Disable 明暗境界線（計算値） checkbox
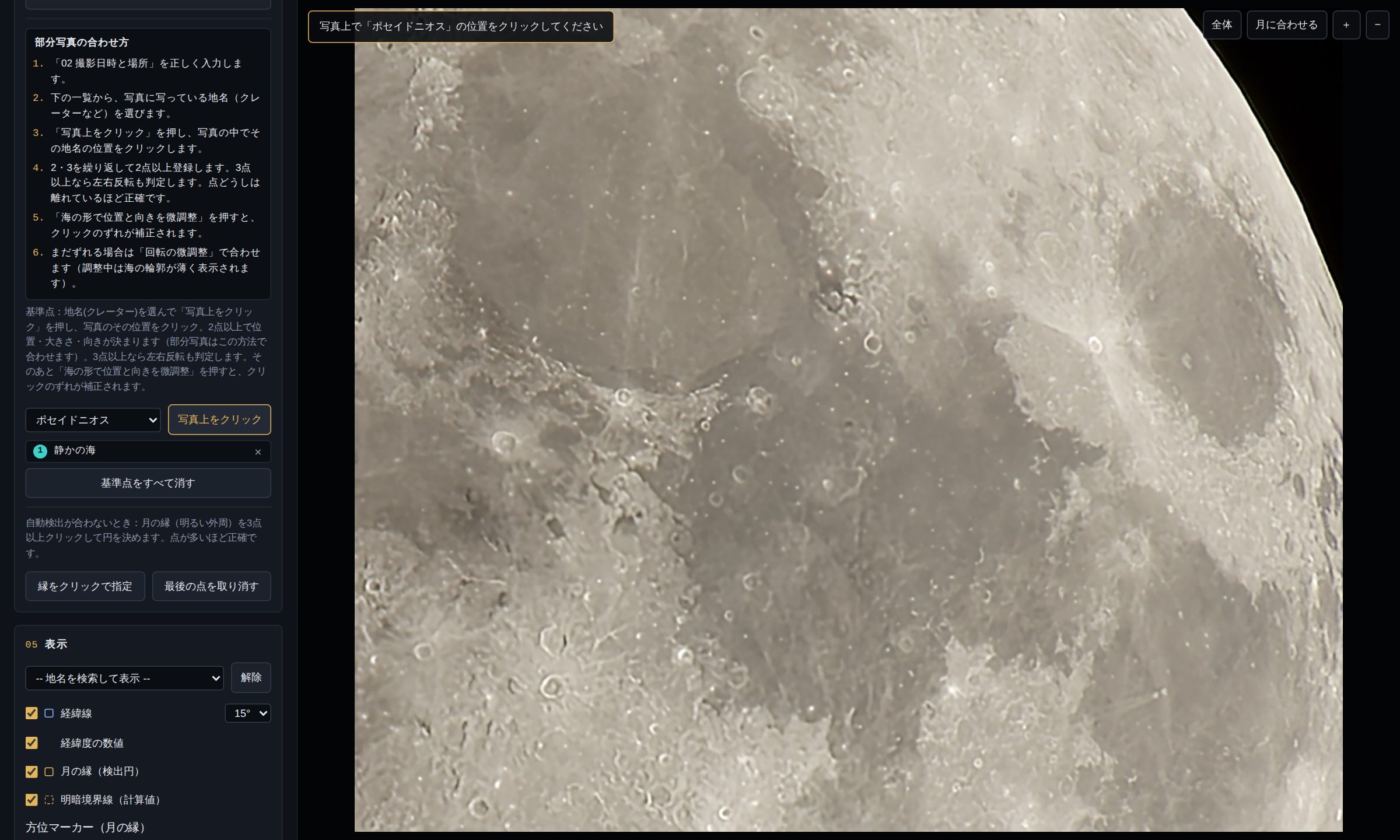Viewport: 1400px width, 840px height. coord(32,800)
